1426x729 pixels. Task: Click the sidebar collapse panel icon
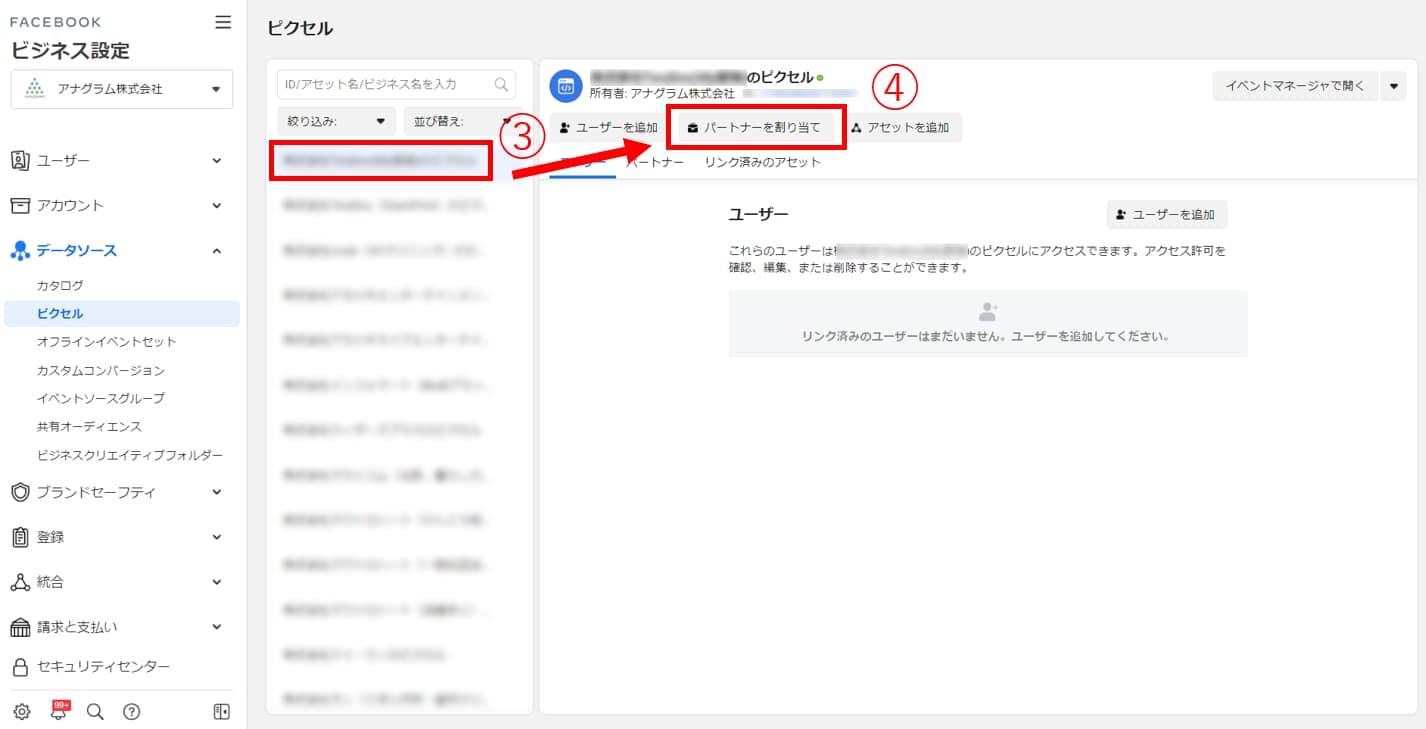pyautogui.click(x=222, y=712)
